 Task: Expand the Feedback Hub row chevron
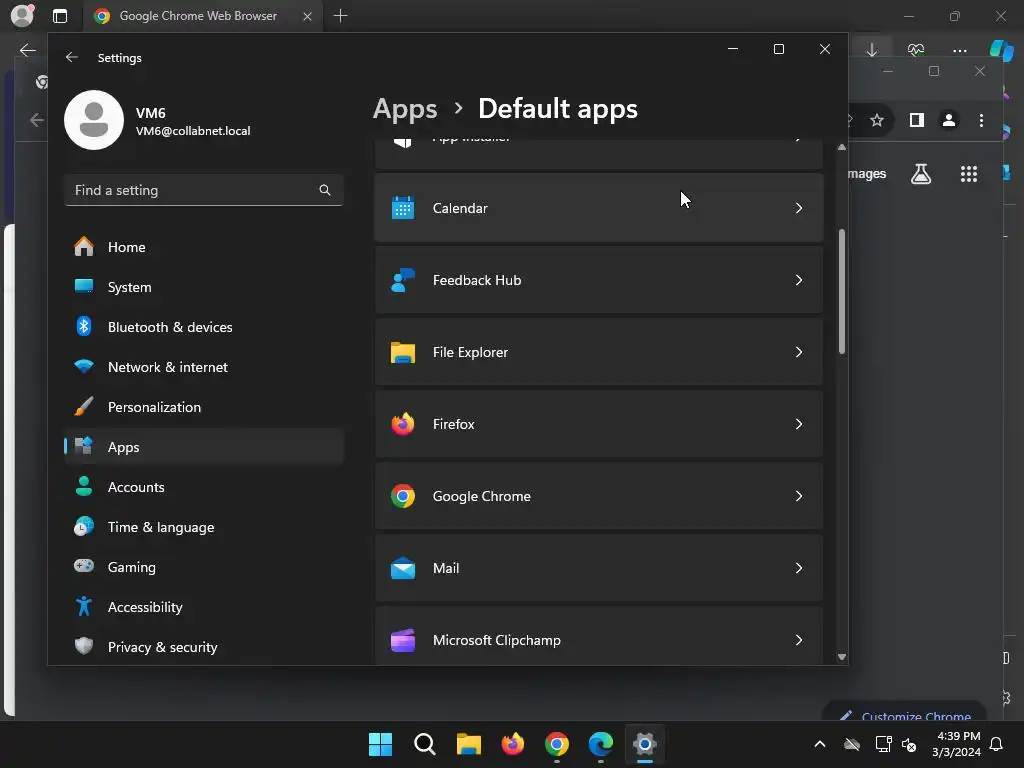pyautogui.click(x=799, y=280)
